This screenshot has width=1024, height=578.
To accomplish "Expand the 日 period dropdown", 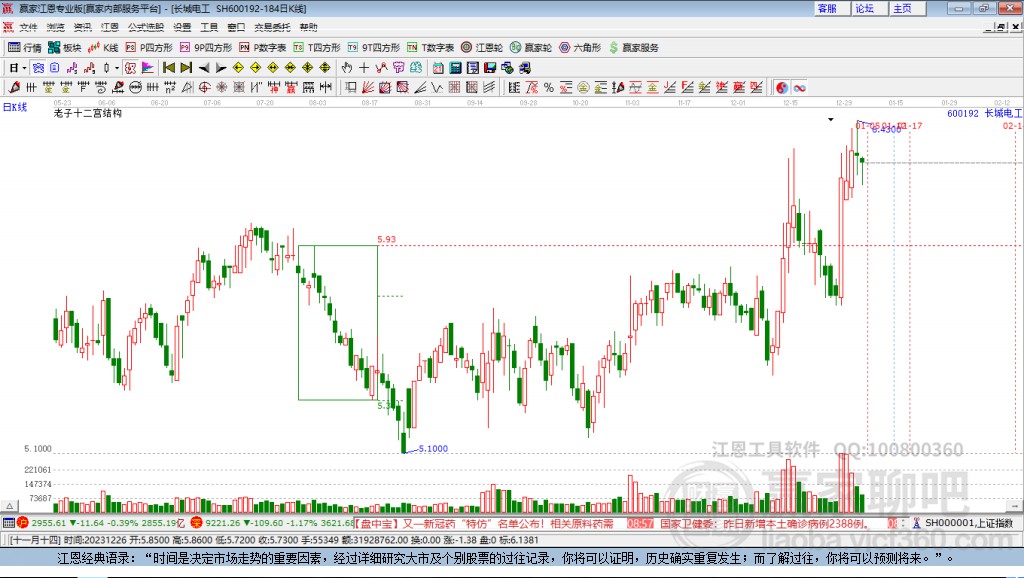I will (24, 68).
